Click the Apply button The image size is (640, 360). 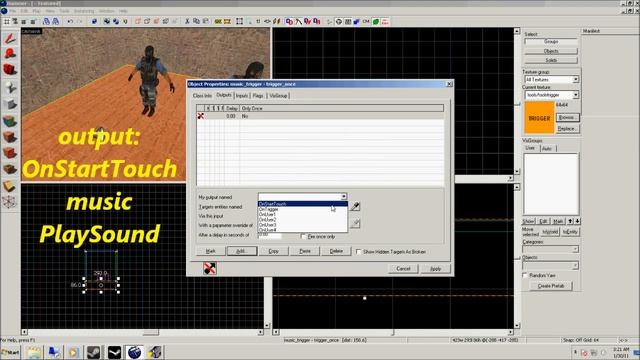point(436,269)
